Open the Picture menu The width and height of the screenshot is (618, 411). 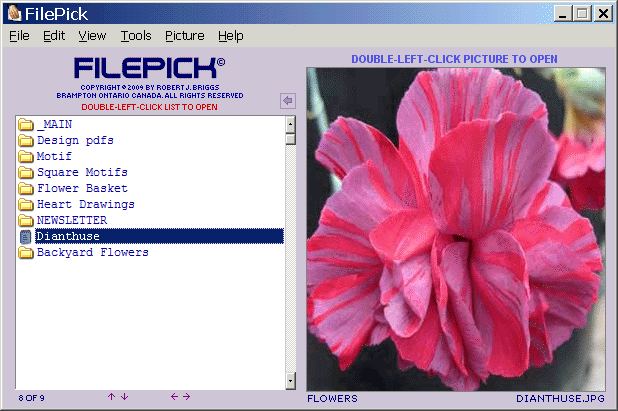(x=184, y=36)
